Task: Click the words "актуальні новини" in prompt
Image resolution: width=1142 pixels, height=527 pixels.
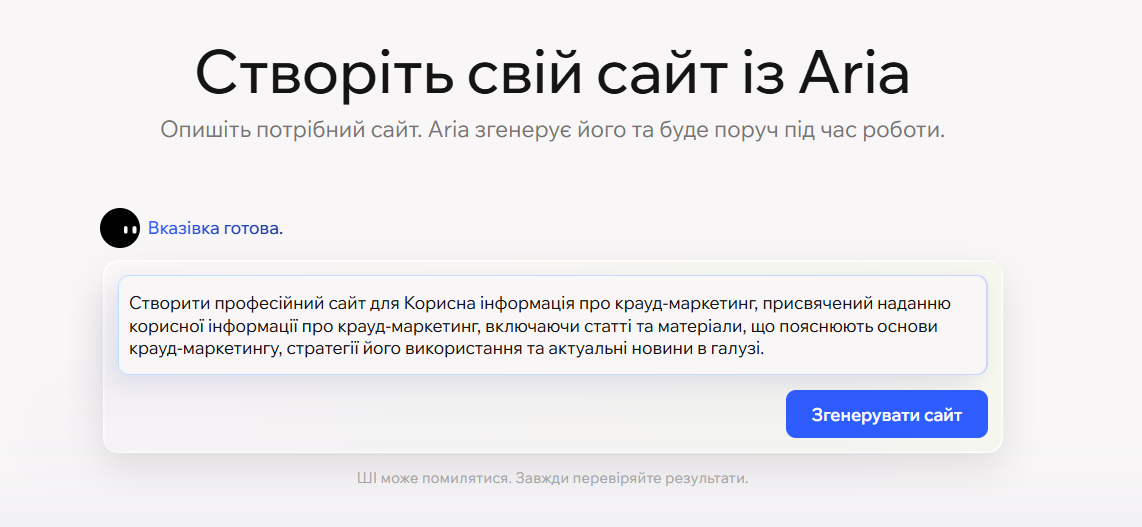Action: point(587,349)
